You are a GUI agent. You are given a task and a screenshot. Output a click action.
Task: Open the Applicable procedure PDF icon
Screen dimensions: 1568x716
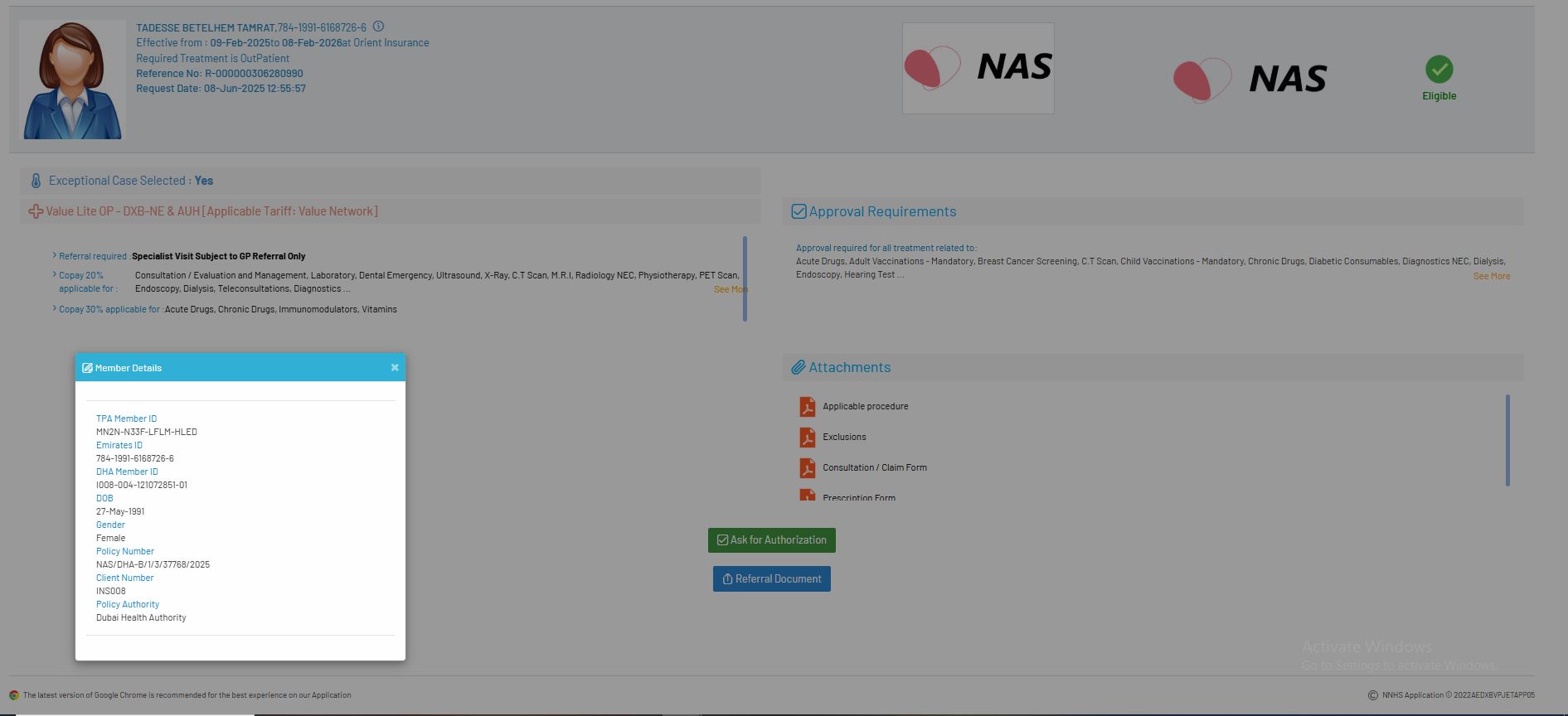coord(807,407)
